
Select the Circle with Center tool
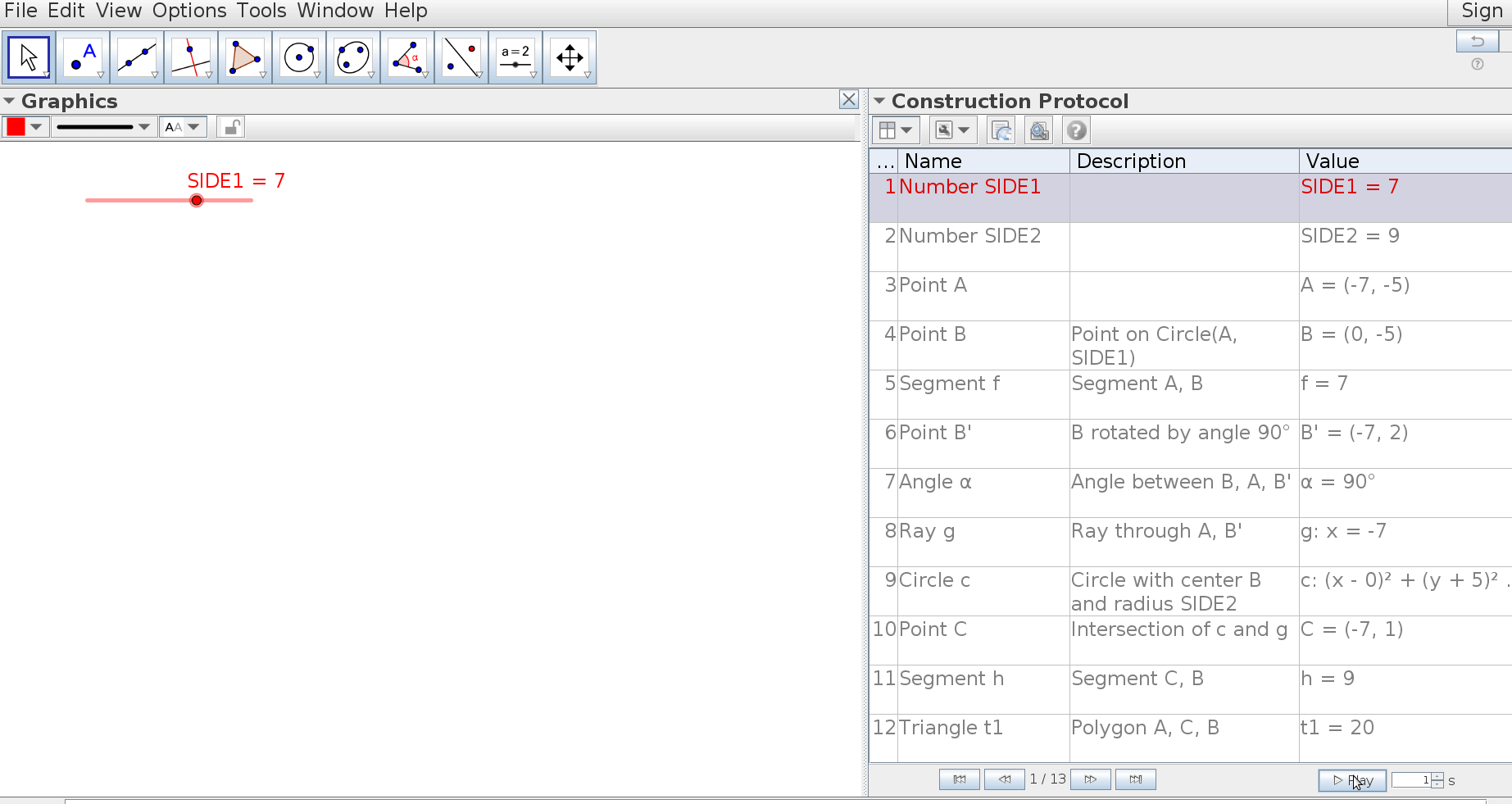click(x=299, y=57)
